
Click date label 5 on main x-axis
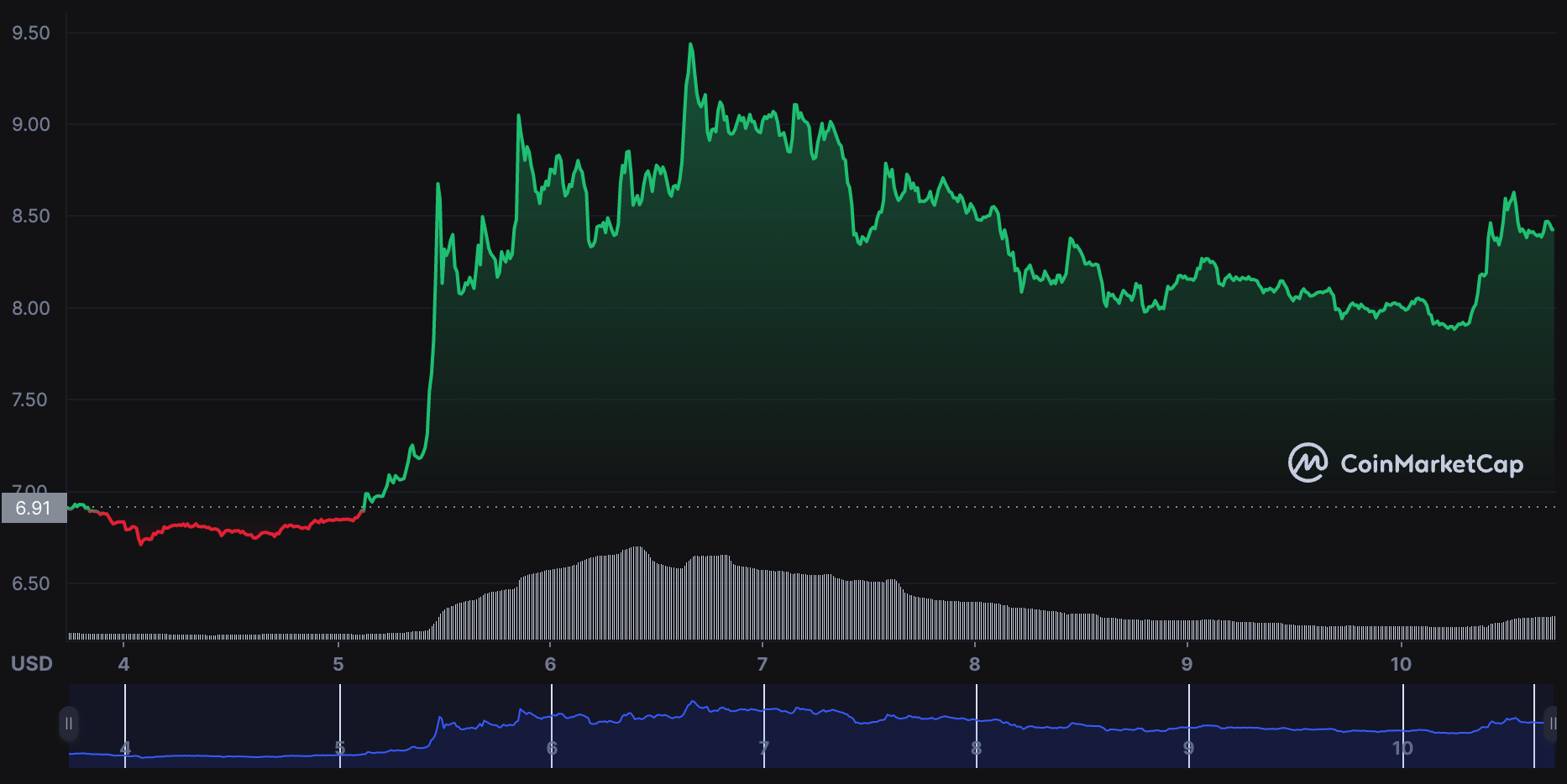[338, 664]
